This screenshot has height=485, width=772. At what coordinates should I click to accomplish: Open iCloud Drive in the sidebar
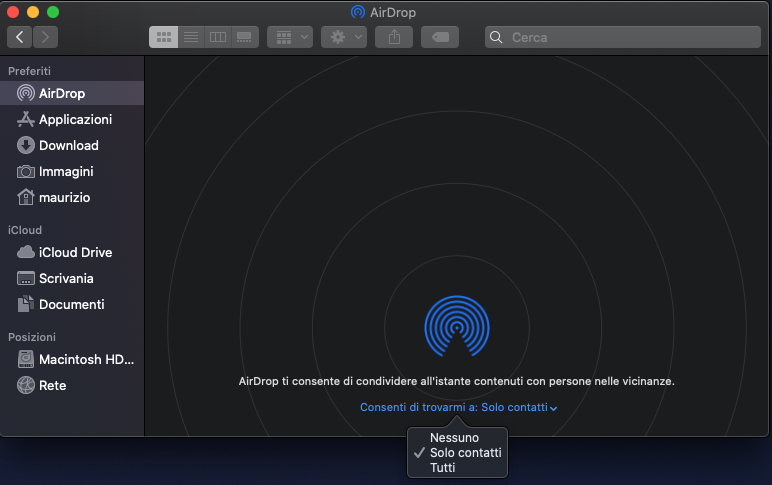[x=72, y=252]
